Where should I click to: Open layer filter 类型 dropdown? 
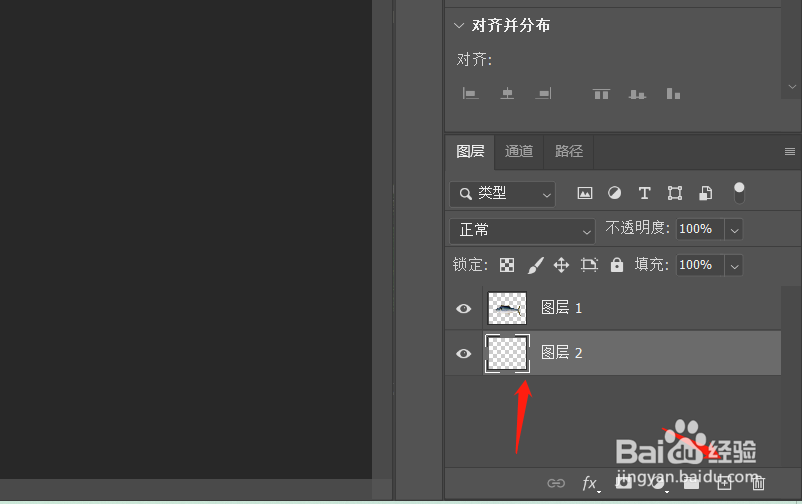502,194
